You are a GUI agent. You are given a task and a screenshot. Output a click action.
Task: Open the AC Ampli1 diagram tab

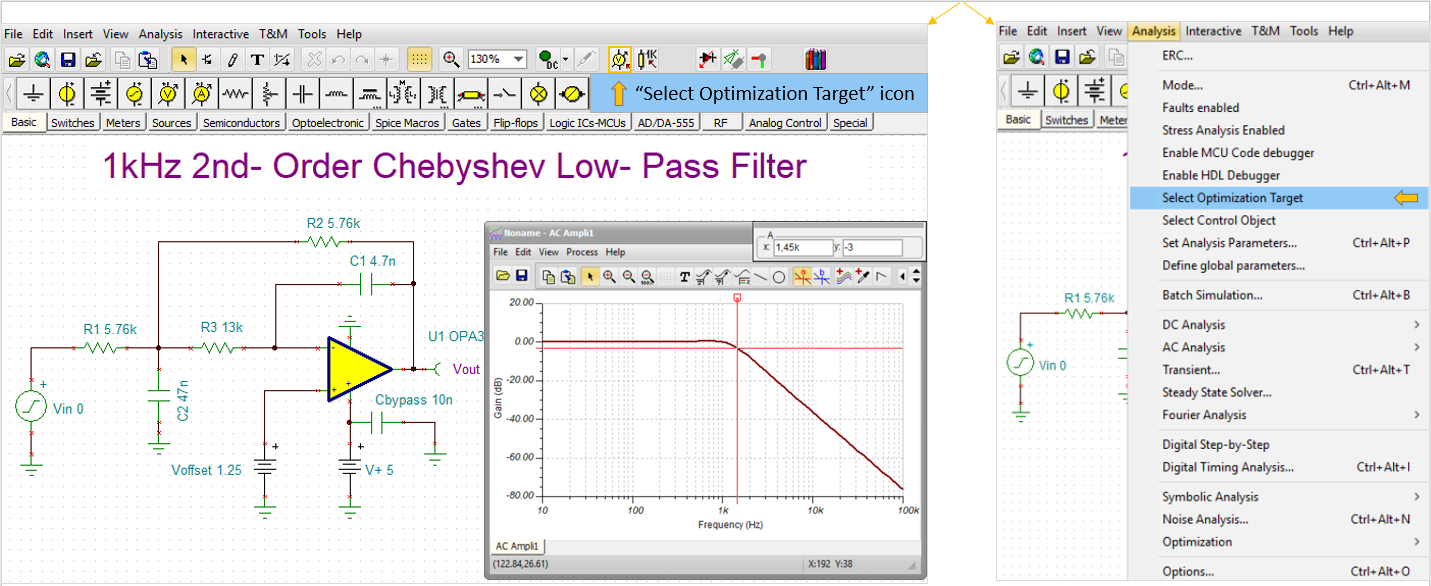pos(517,546)
